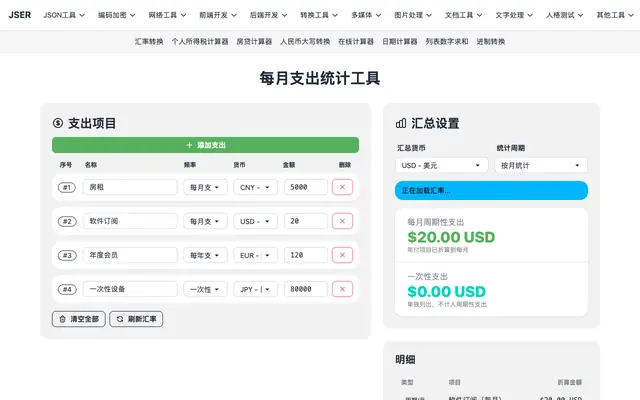Screen dimensions: 640x400
Task: Open the JSON工具 menu
Action: point(64,15)
